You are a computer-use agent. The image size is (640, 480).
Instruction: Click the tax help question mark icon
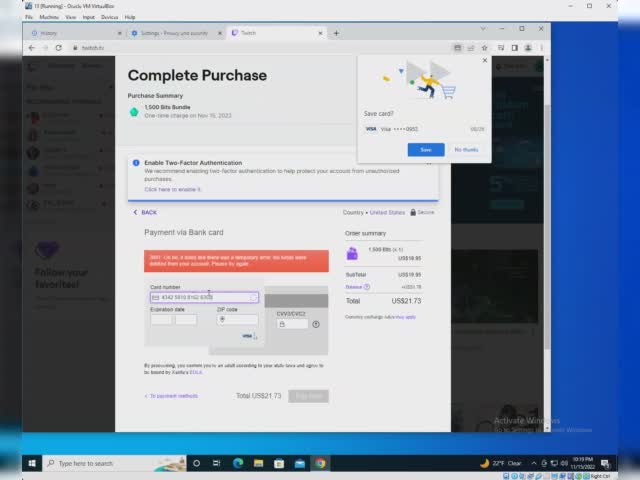367,287
